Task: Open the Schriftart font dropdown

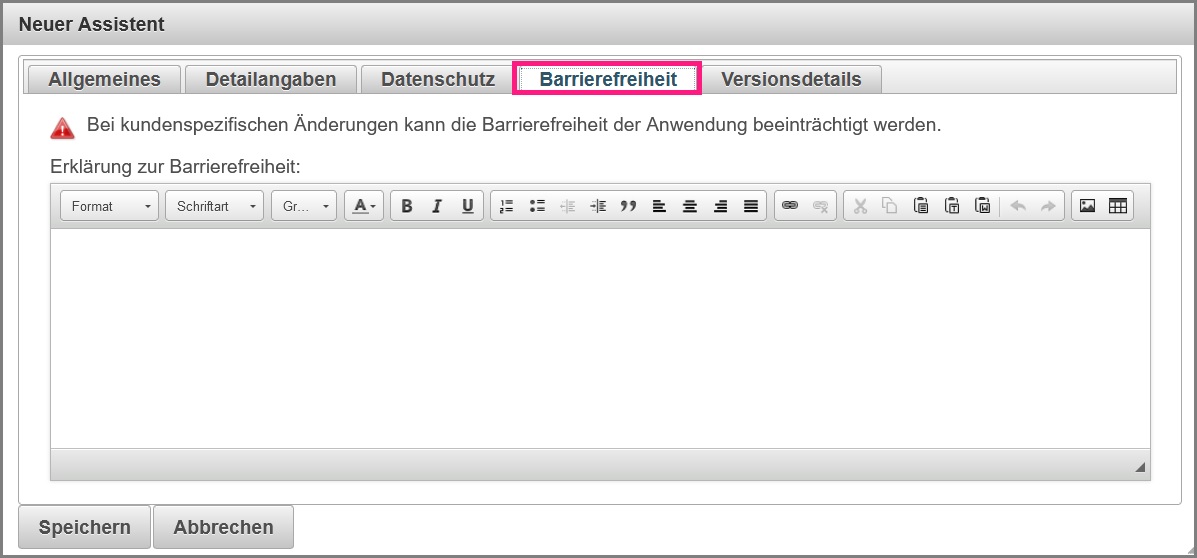Action: (x=214, y=206)
